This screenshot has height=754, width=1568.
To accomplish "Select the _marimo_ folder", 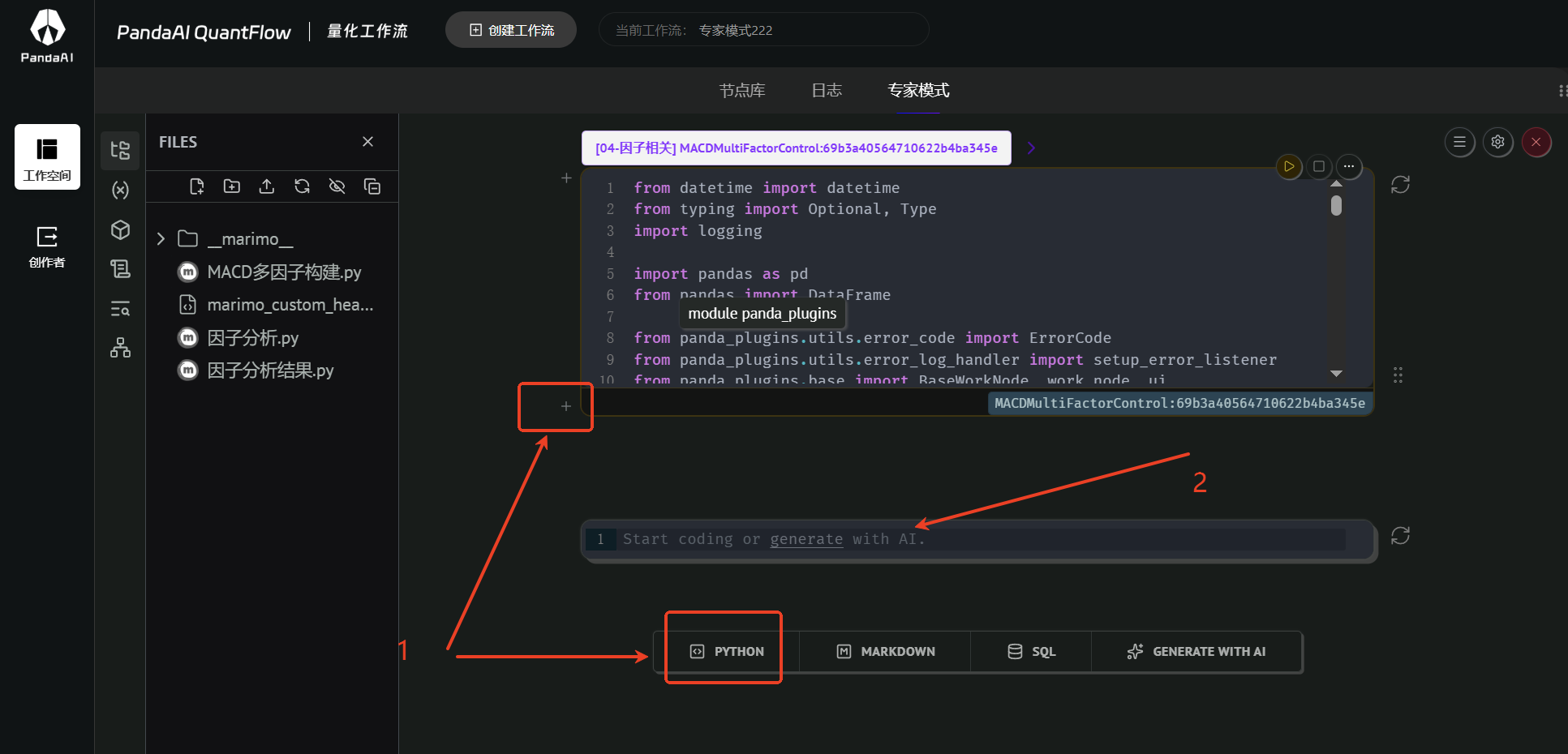I will point(250,238).
